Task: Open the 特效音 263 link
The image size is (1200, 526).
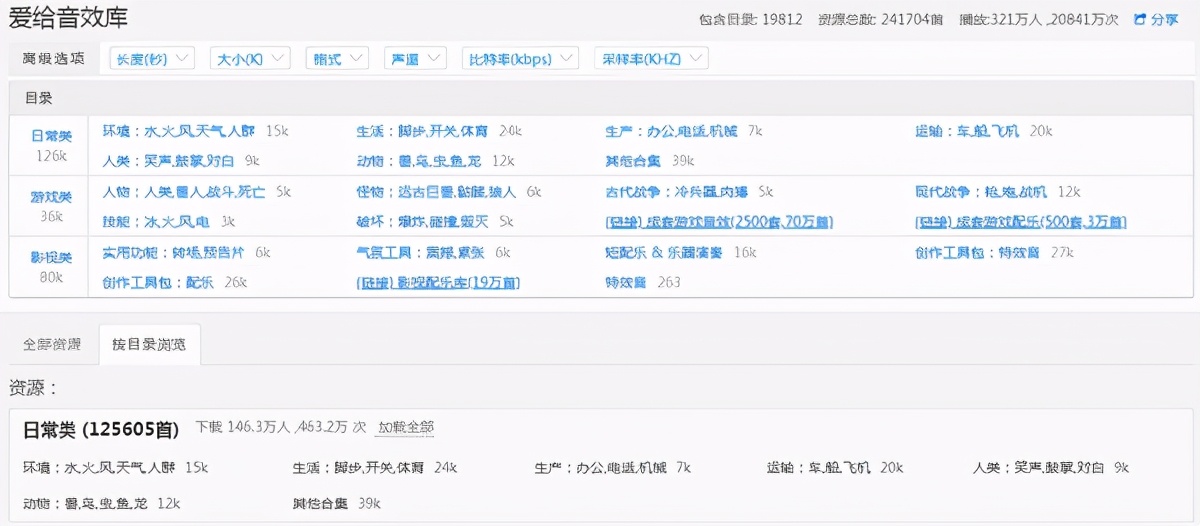Action: pyautogui.click(x=627, y=282)
